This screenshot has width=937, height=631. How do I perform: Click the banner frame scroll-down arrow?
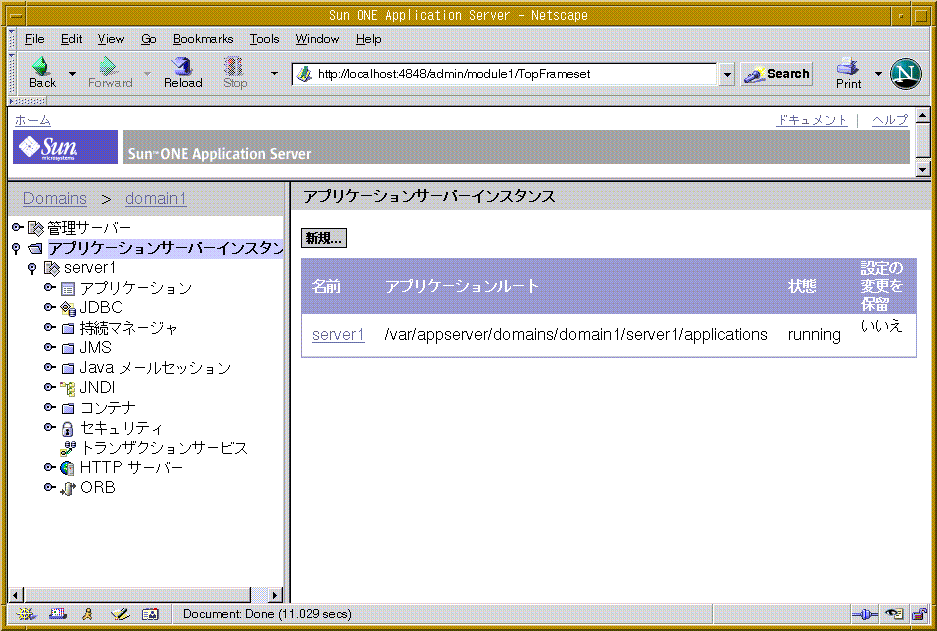pos(923,170)
